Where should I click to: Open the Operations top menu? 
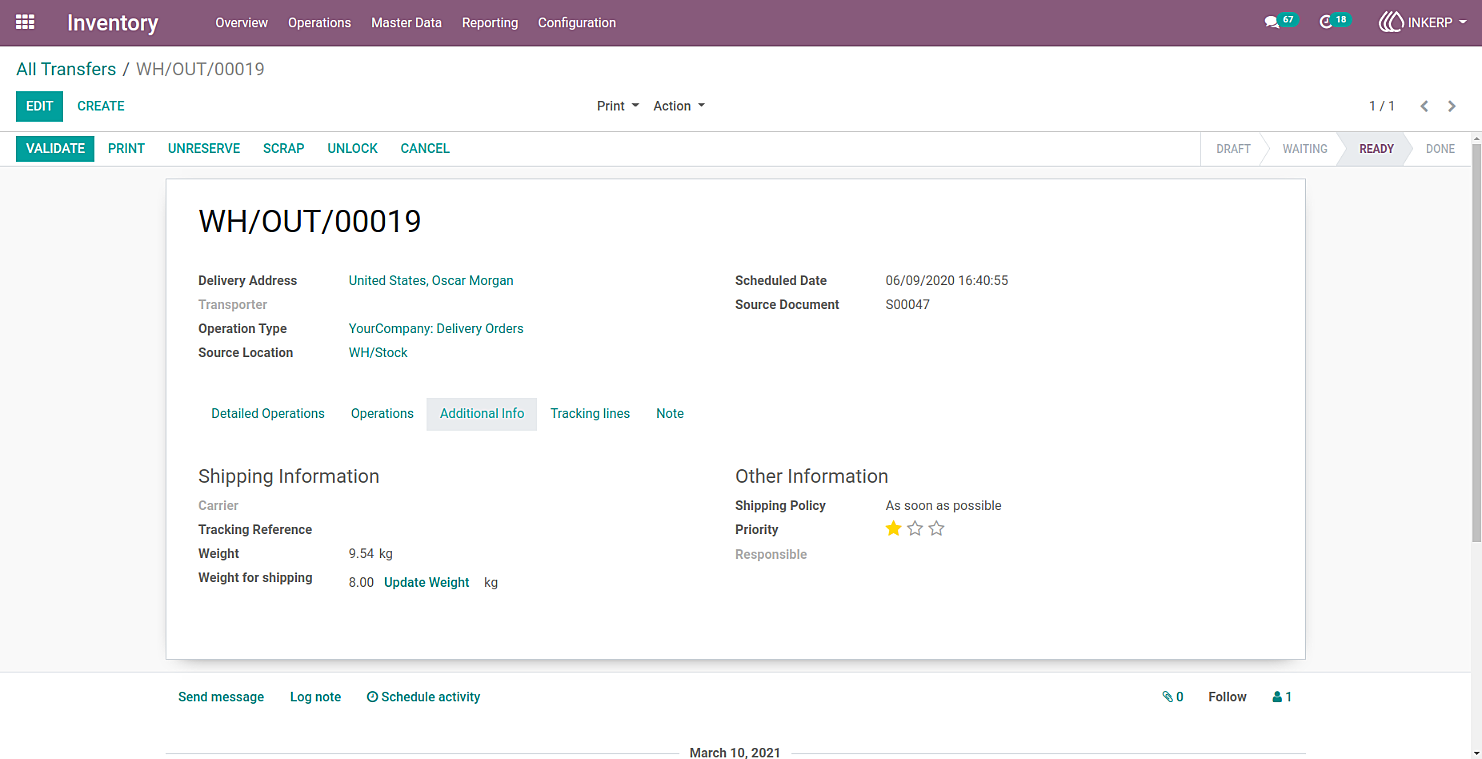320,22
